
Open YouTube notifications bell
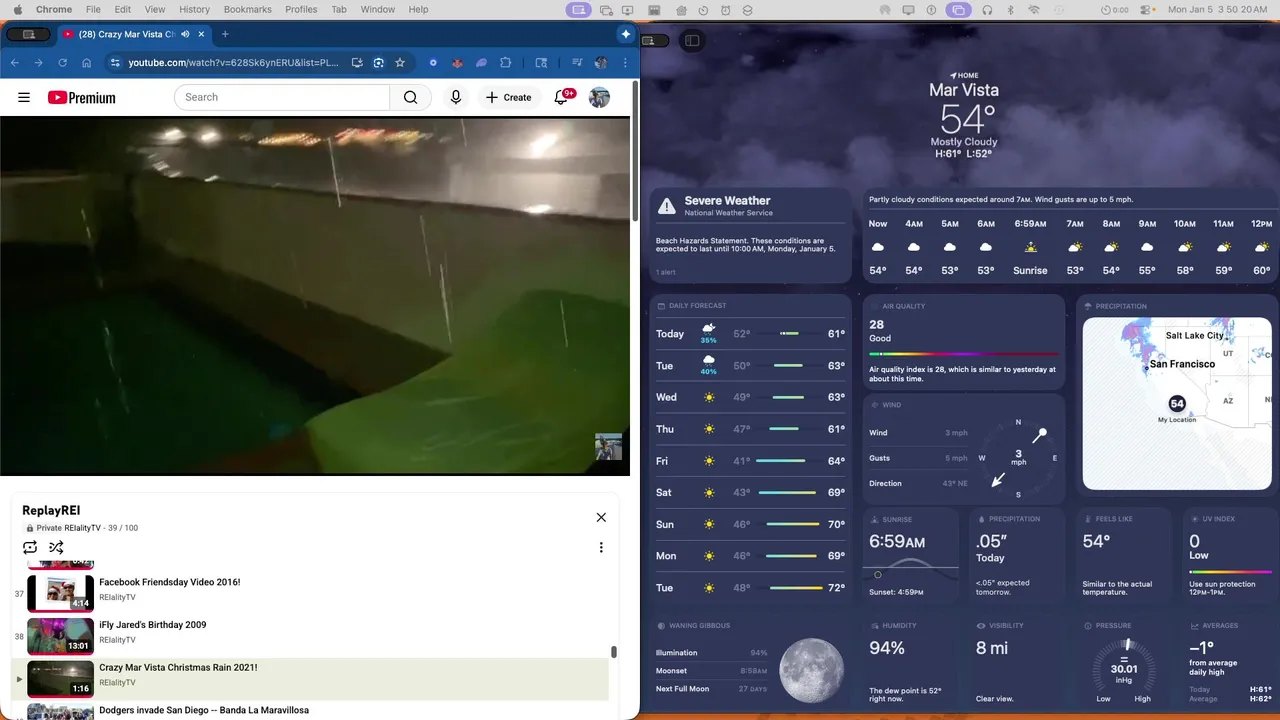coord(562,97)
